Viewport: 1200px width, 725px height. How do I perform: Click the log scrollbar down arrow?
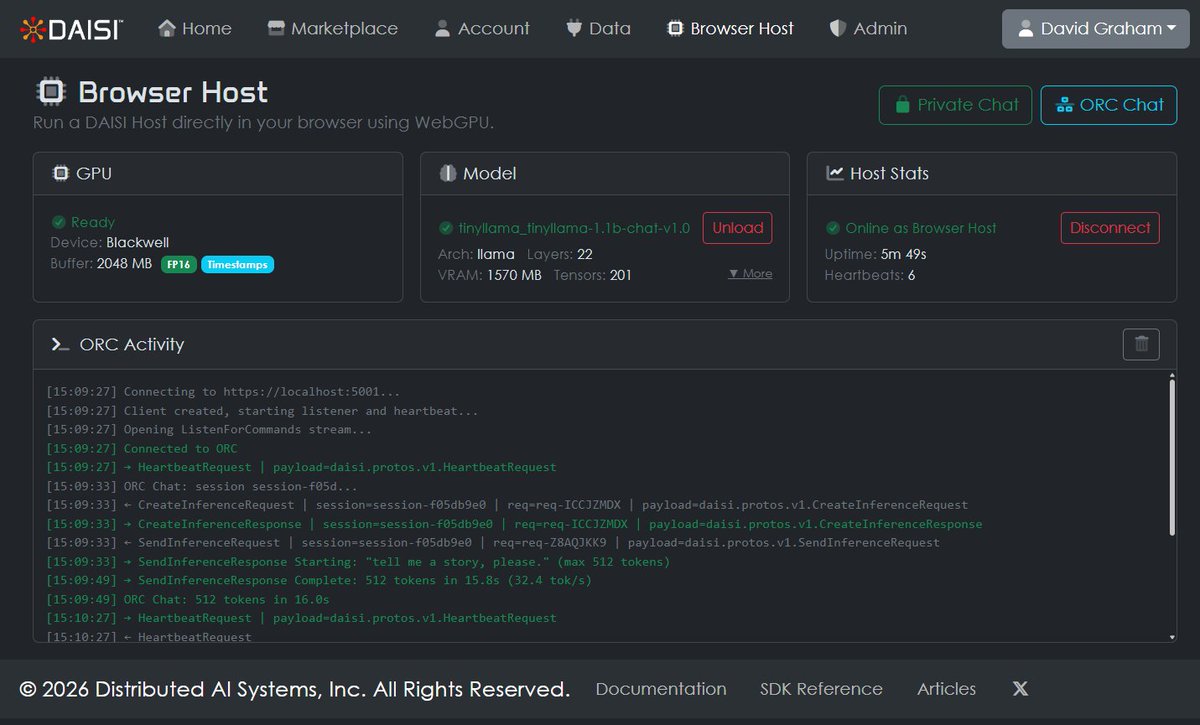[1171, 636]
